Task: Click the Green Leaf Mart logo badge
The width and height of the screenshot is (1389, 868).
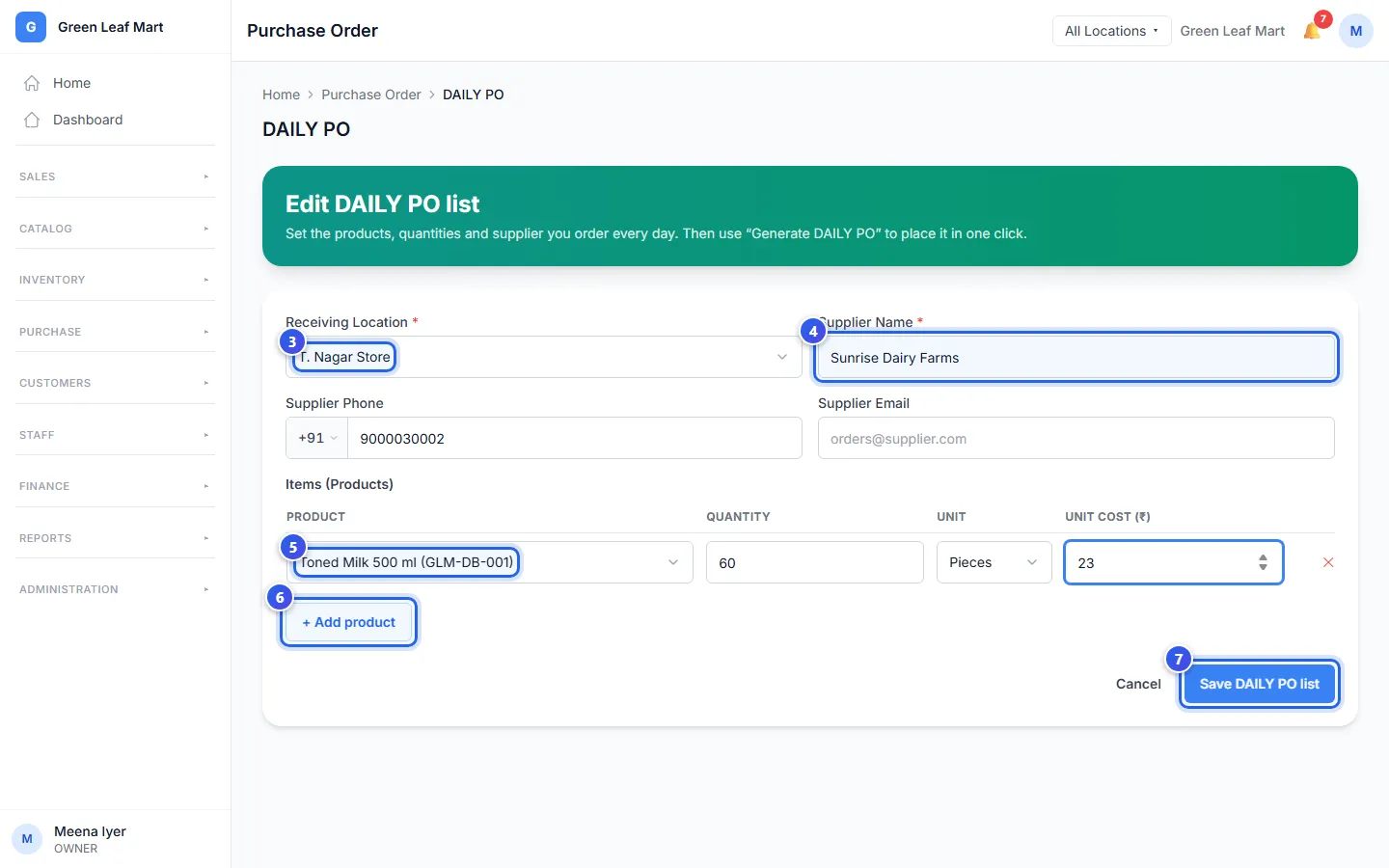Action: (31, 27)
